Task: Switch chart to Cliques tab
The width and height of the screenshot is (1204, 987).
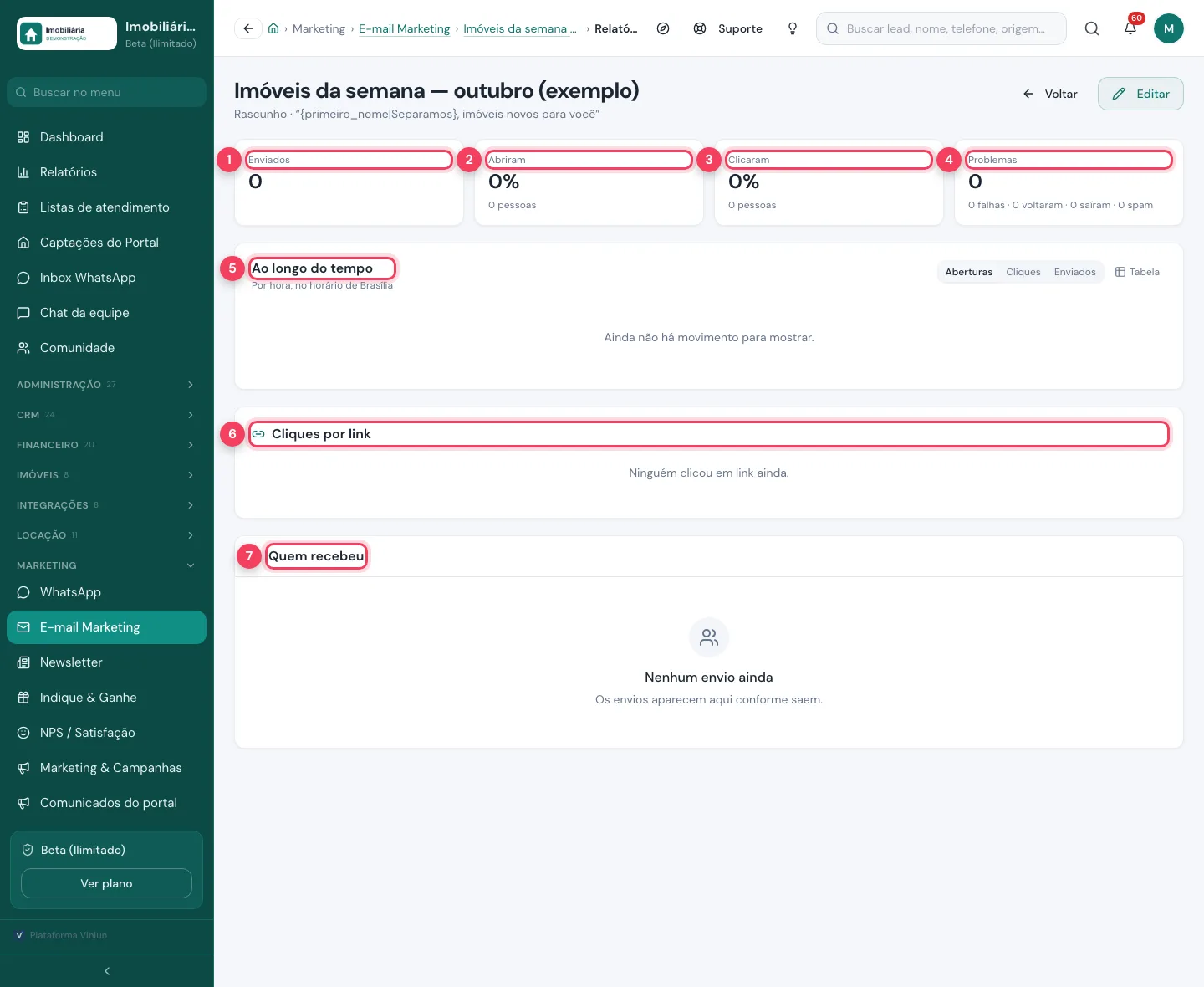Action: tap(1023, 272)
